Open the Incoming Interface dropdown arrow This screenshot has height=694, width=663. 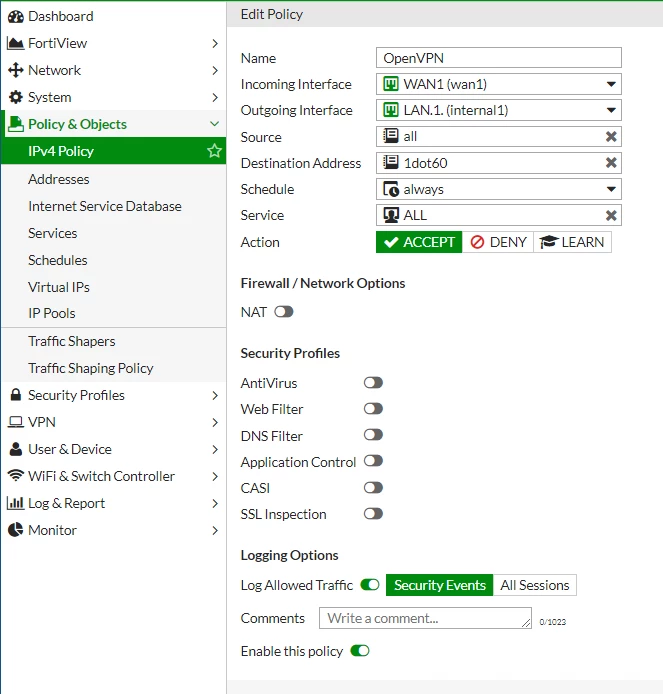[x=611, y=84]
